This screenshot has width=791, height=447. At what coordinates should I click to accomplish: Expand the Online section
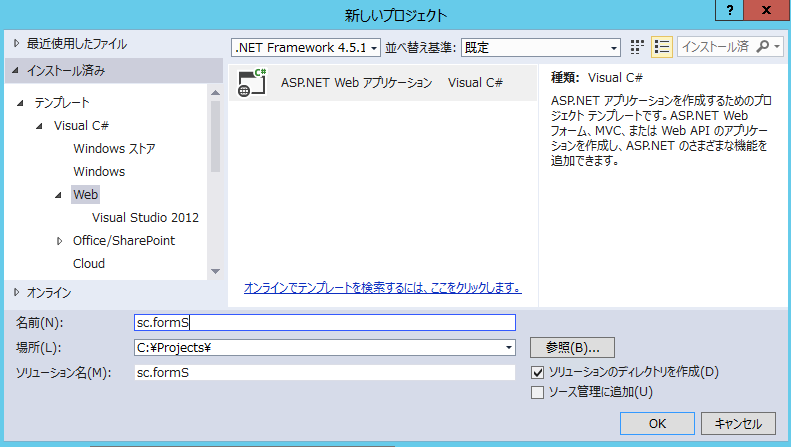16,292
